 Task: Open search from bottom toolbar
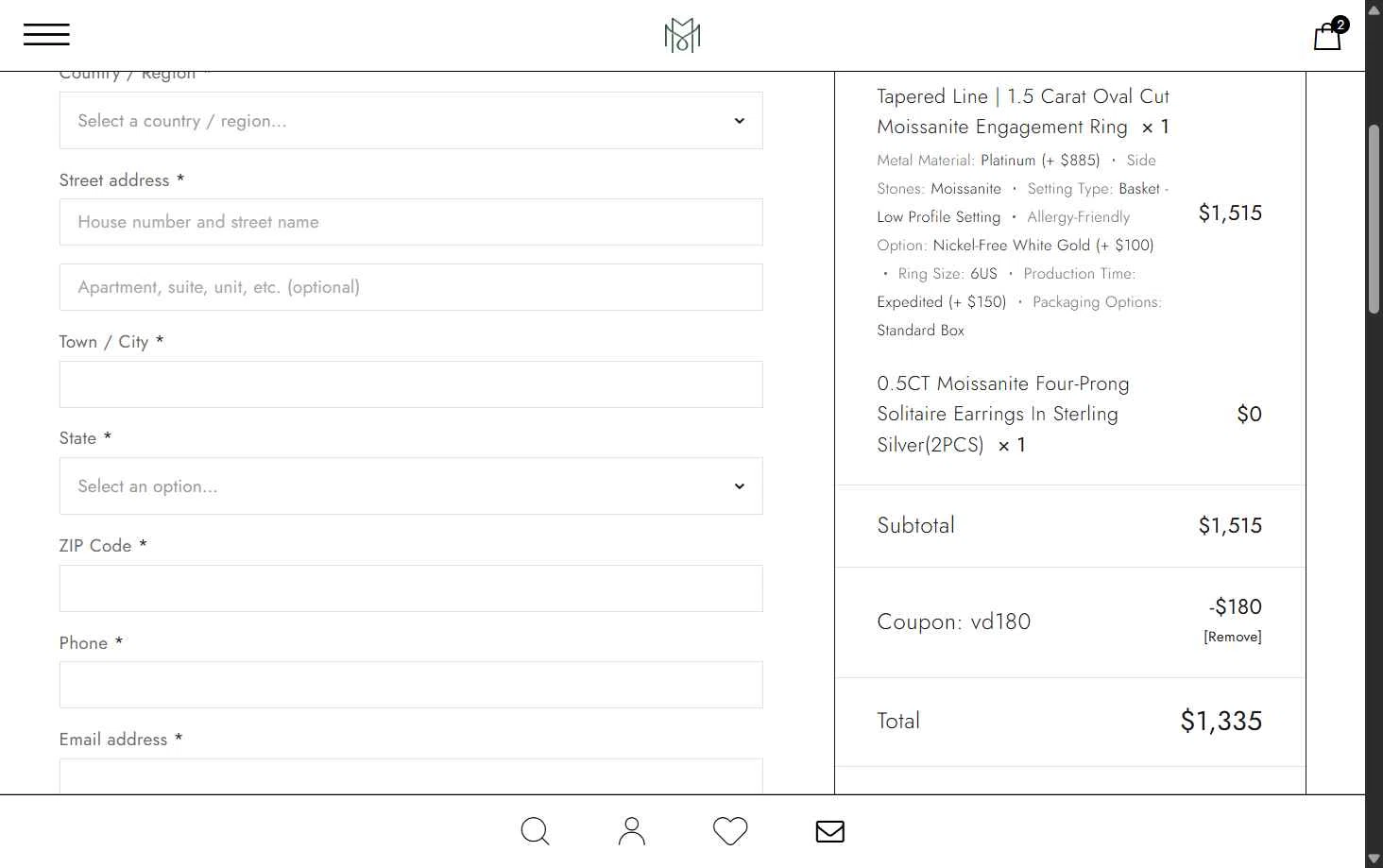pos(535,831)
